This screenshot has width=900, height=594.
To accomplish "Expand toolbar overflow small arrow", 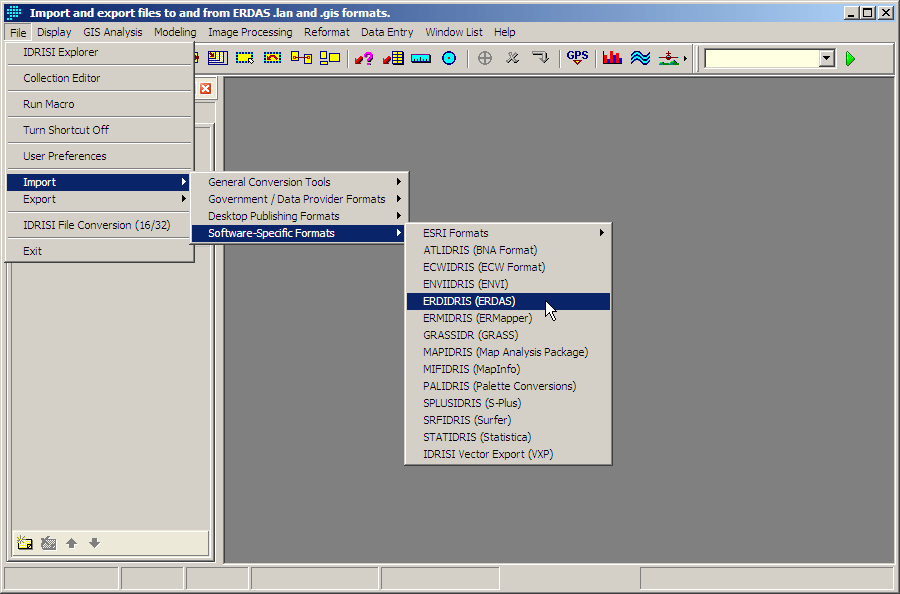I will tap(685, 59).
